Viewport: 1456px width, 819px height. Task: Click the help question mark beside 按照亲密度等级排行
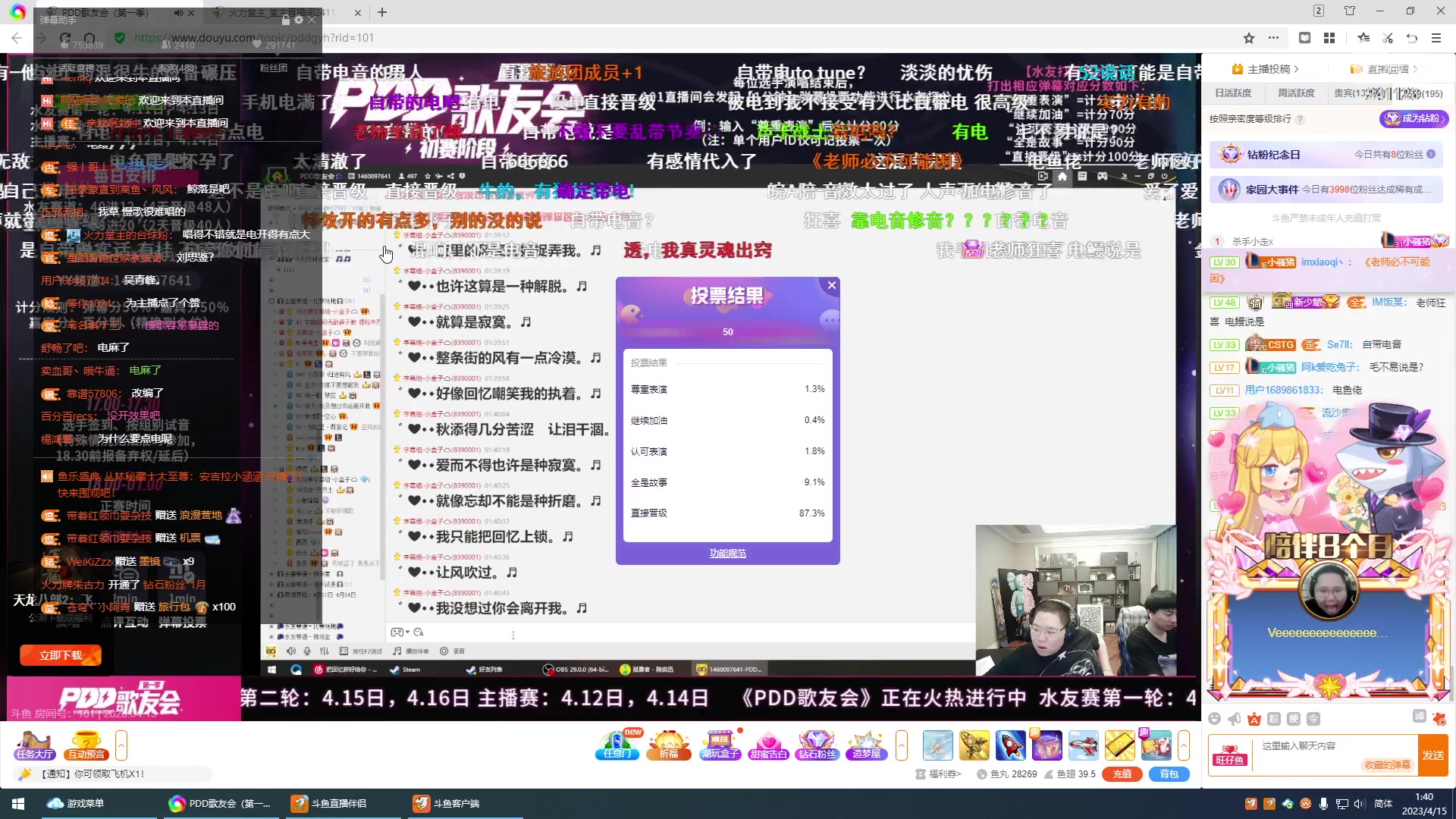coord(1300,119)
